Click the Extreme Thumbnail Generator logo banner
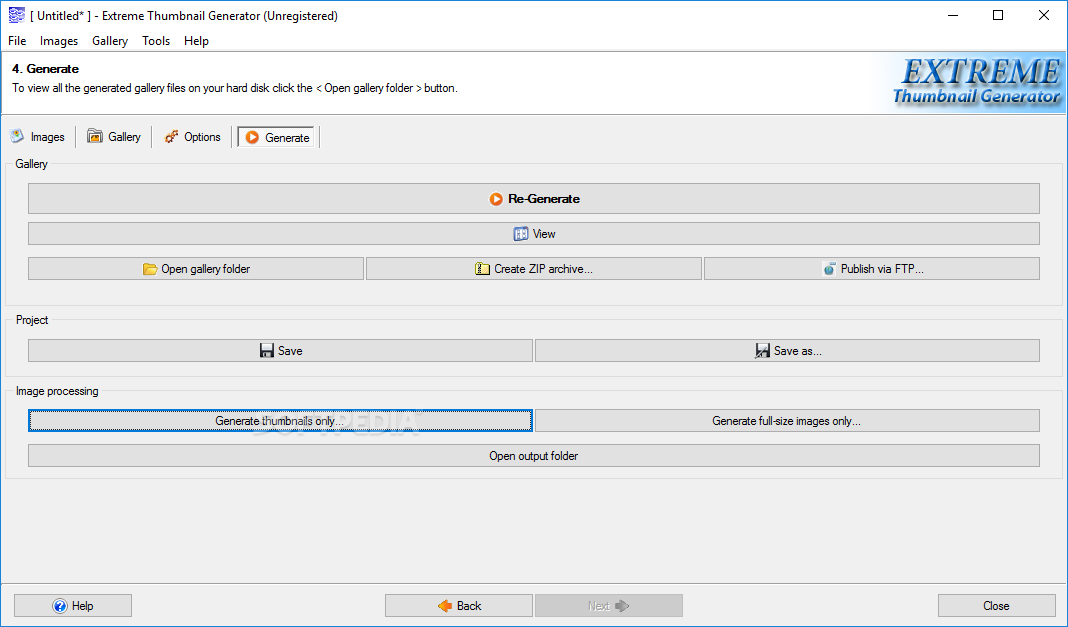The height and width of the screenshot is (627, 1068). (977, 82)
